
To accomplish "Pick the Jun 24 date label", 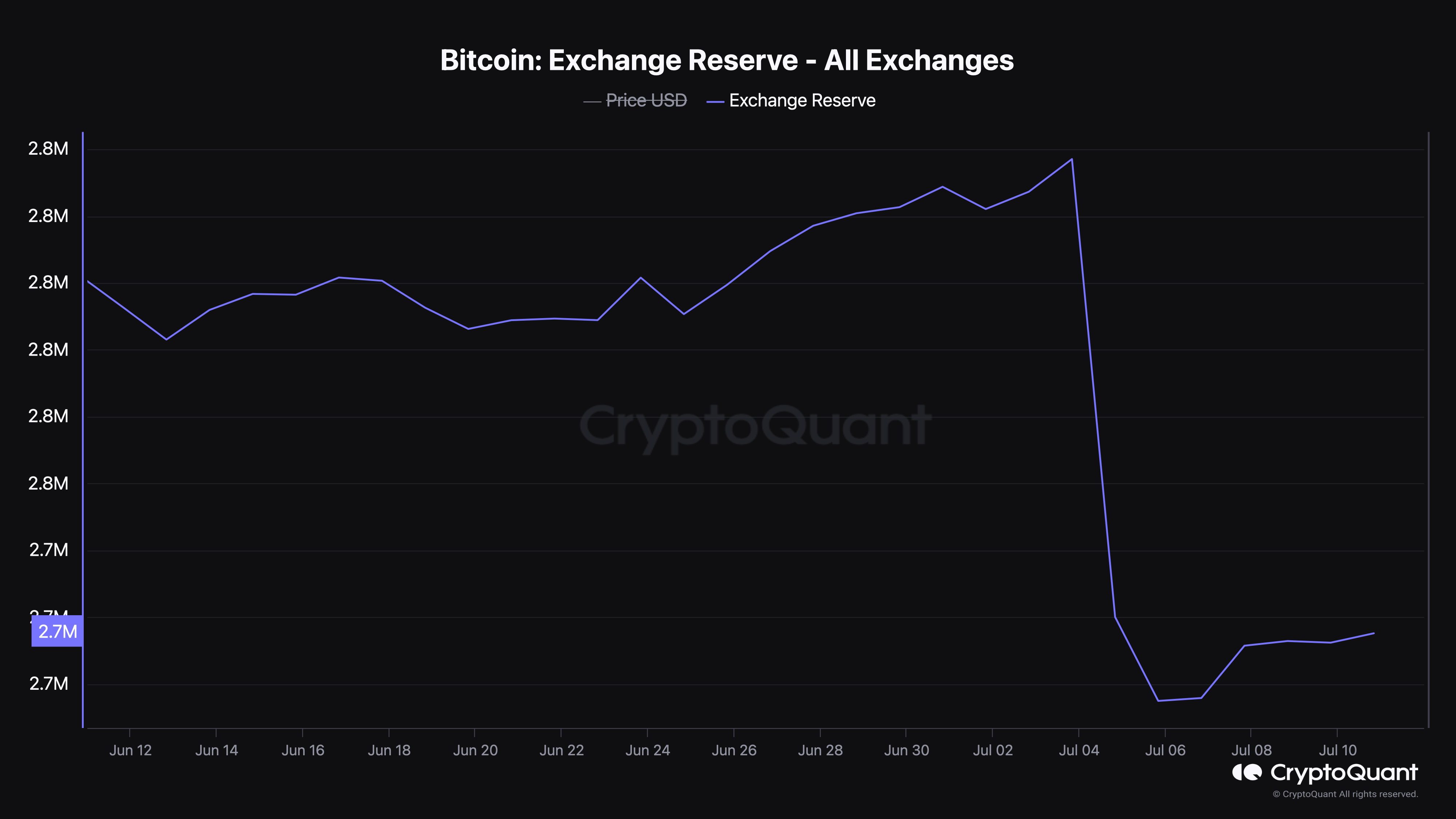I will [x=647, y=750].
